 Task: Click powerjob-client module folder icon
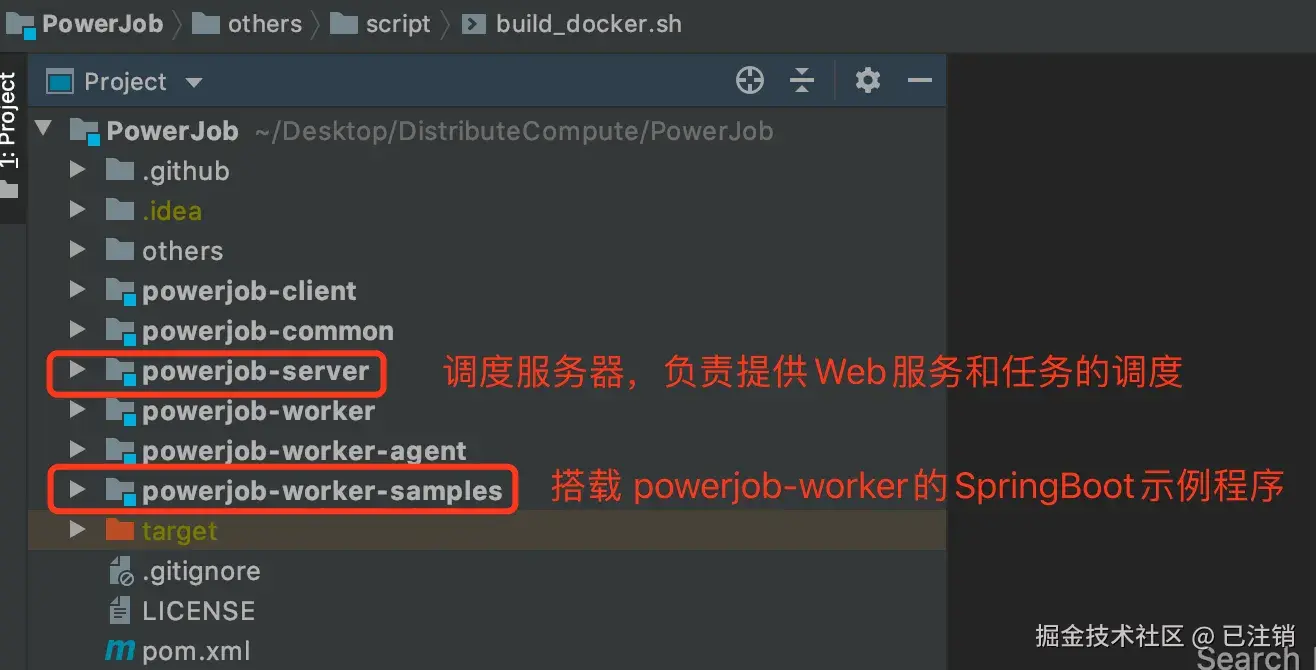(x=121, y=292)
